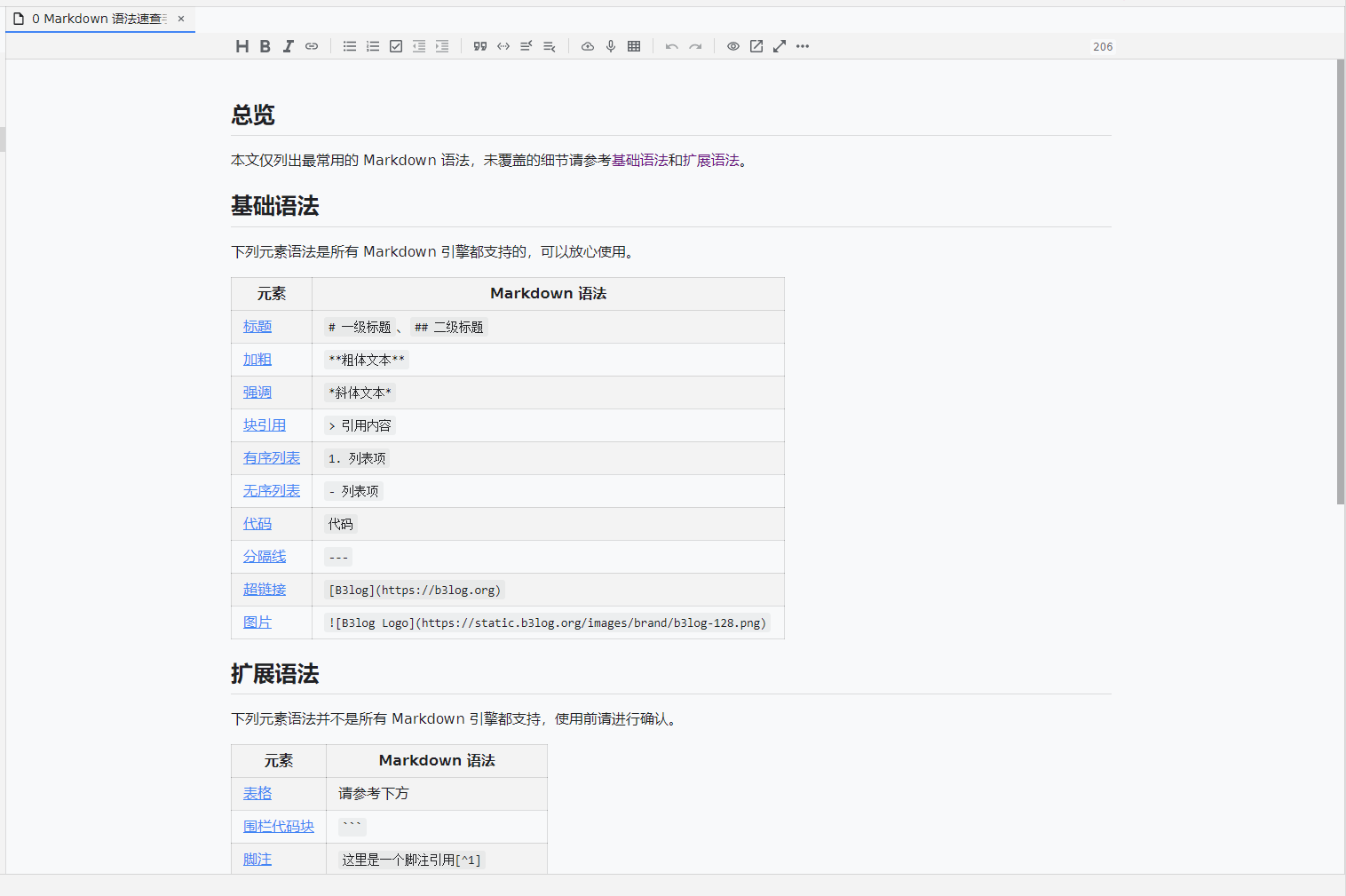Insert a task list checkbox
The height and width of the screenshot is (896, 1346).
[x=396, y=46]
